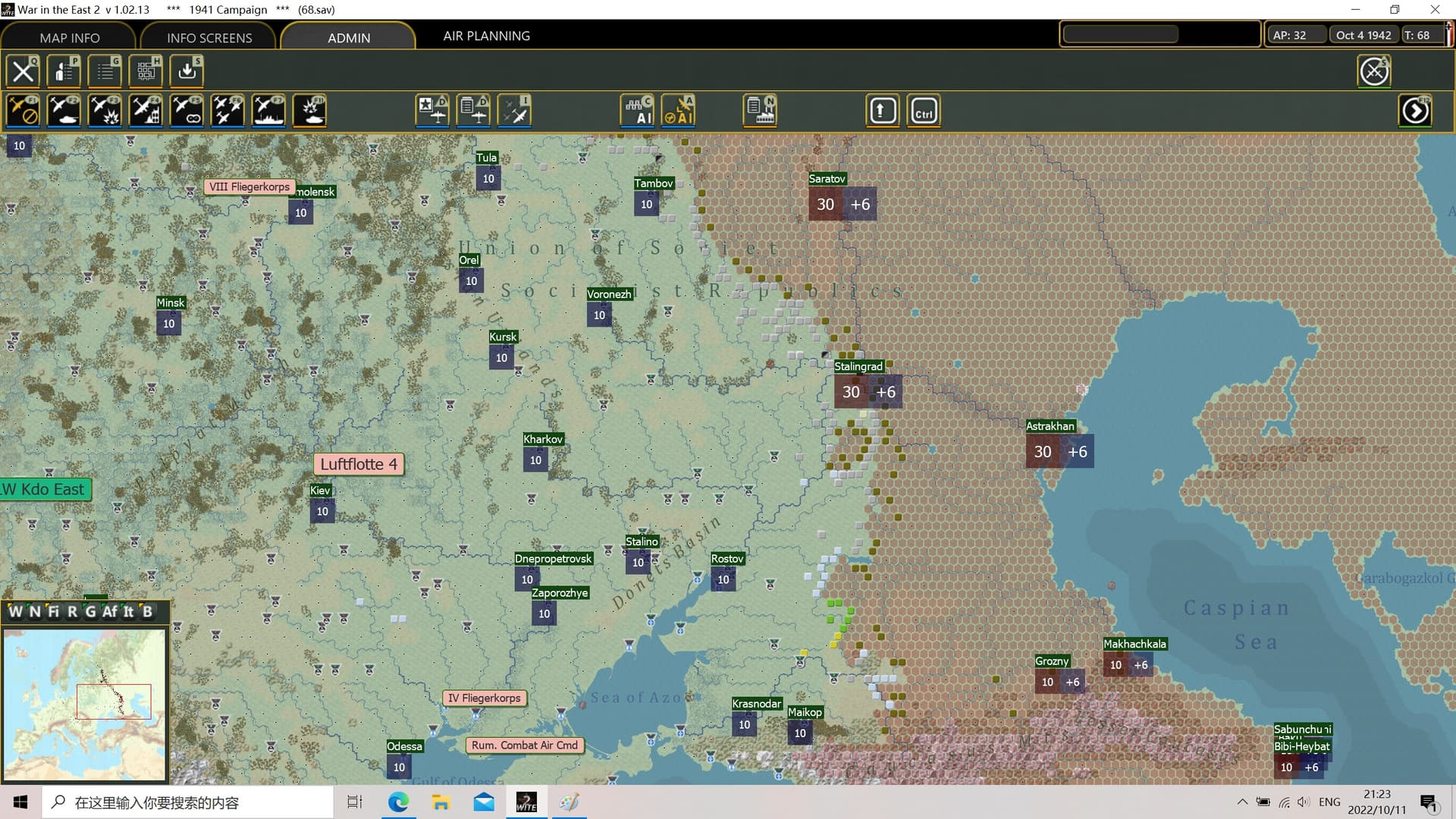
Task: Click the Kiev city label
Action: (x=320, y=491)
